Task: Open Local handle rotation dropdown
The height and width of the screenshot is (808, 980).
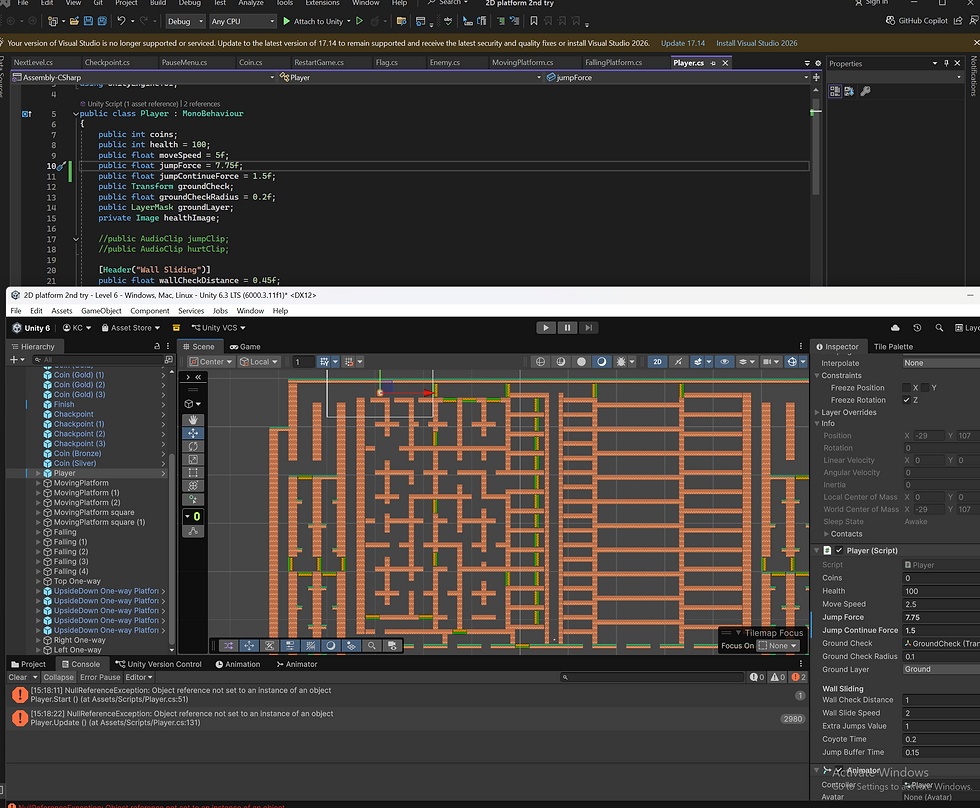Action: [259, 362]
